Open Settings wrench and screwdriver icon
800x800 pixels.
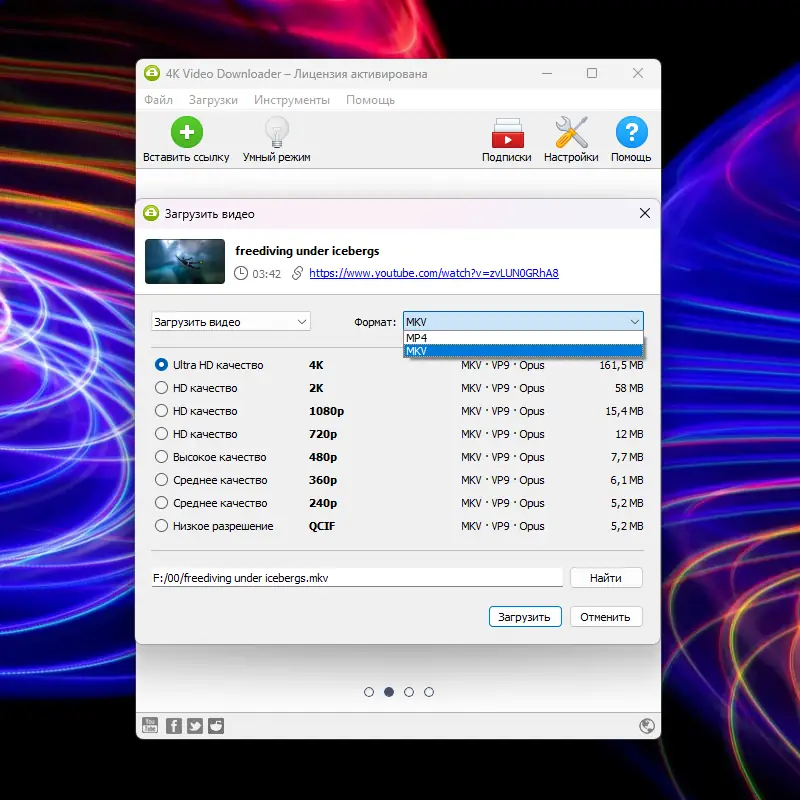click(571, 132)
